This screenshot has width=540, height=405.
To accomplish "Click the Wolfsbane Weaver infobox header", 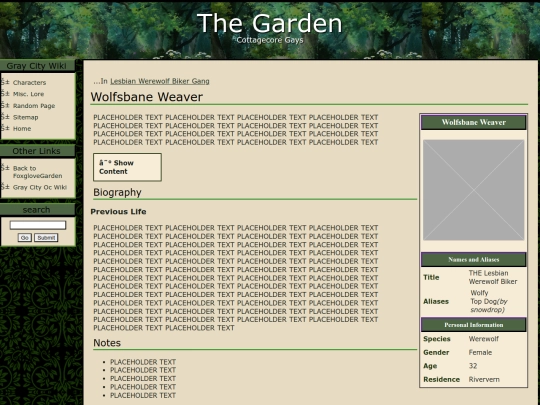I will 474,122.
